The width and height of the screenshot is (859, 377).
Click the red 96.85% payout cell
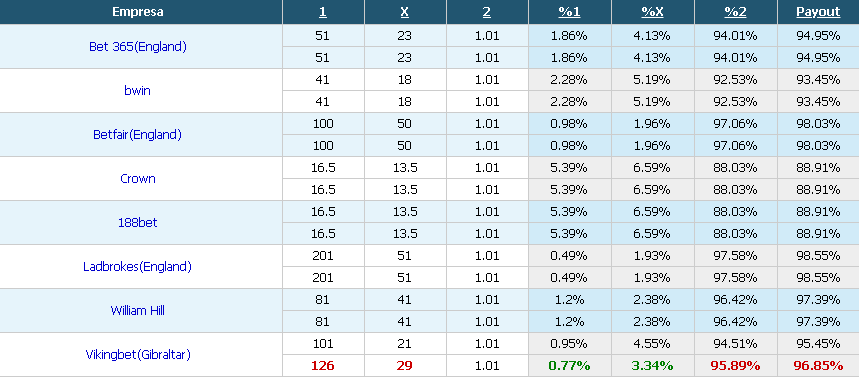click(x=818, y=365)
